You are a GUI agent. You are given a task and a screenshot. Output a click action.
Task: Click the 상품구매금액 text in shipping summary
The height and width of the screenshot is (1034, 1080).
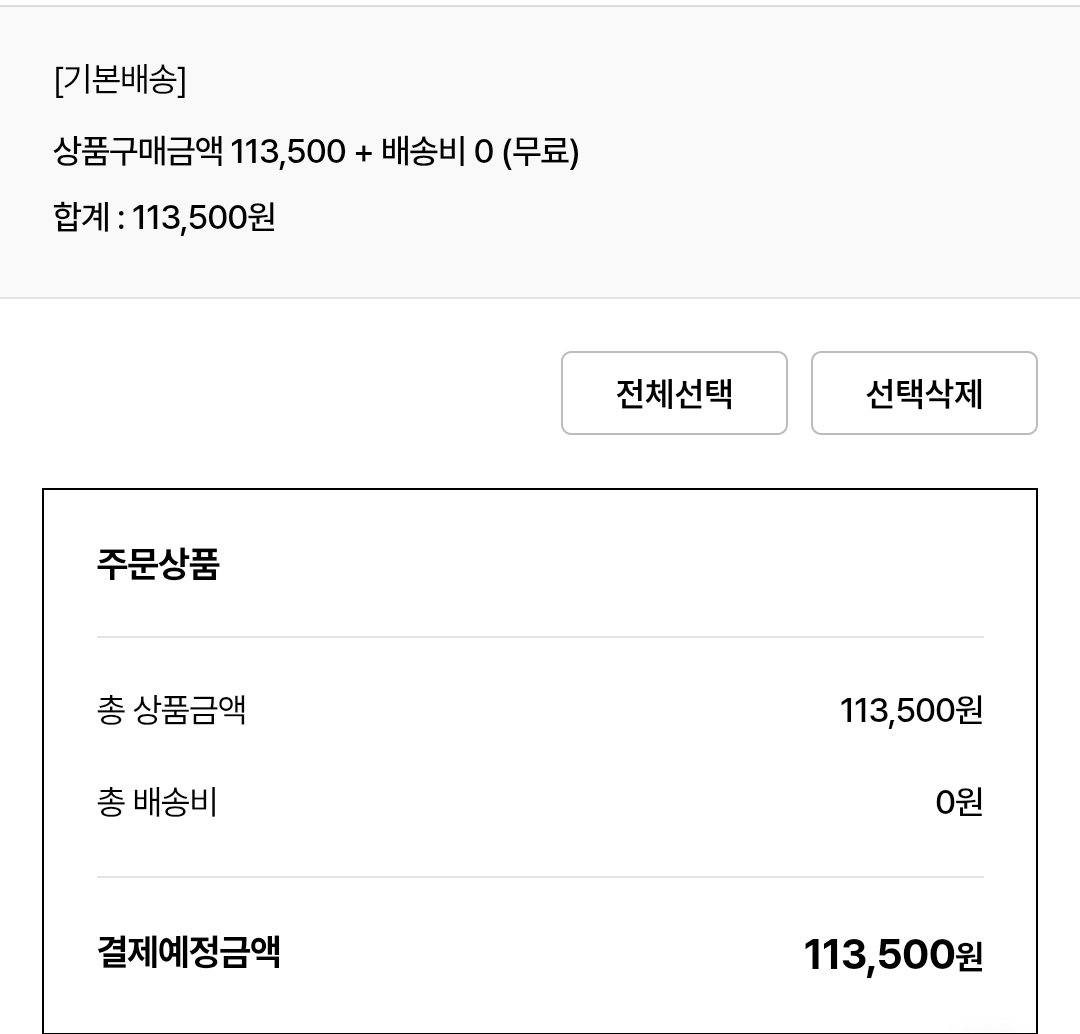click(x=138, y=151)
